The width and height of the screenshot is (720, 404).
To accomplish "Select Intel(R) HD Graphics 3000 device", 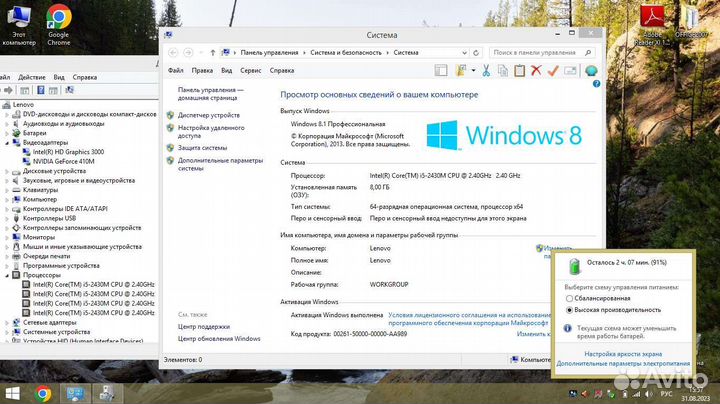I will pyautogui.click(x=68, y=152).
